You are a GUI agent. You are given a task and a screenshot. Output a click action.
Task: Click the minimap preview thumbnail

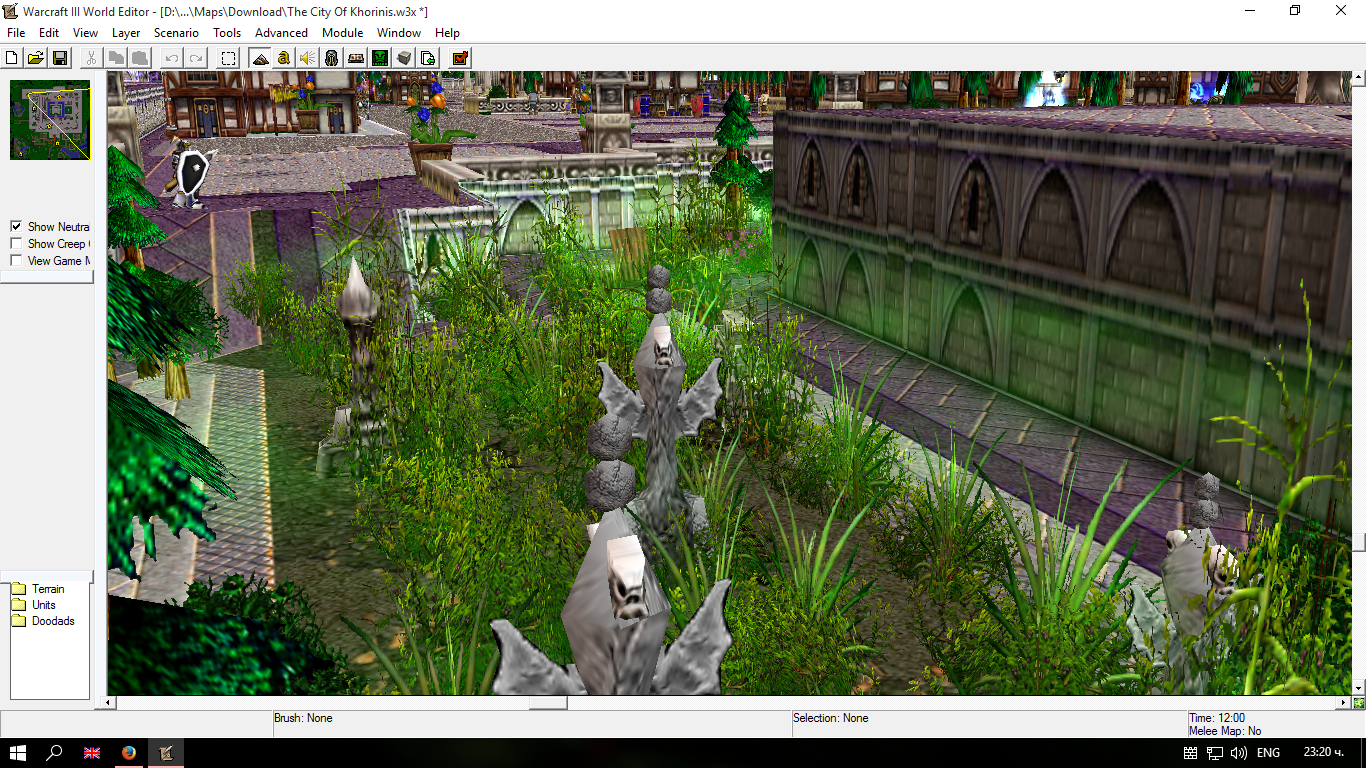click(50, 120)
